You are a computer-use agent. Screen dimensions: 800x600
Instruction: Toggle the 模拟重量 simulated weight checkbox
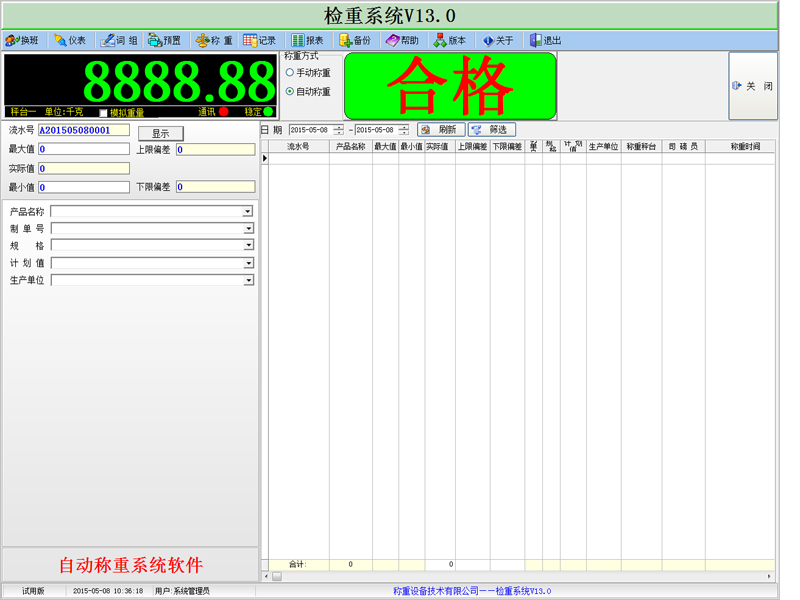coord(104,112)
